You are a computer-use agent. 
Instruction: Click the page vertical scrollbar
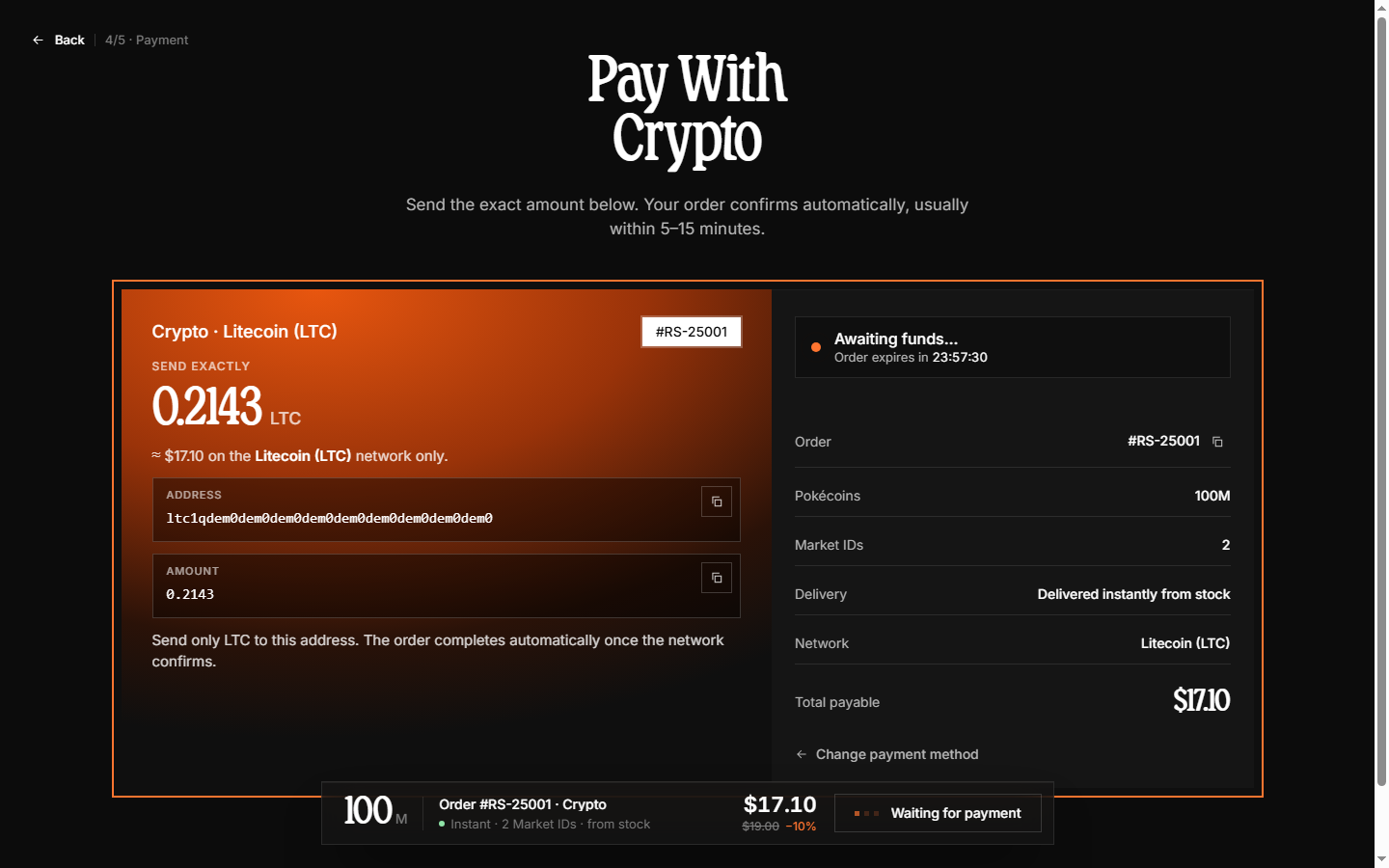[1381, 401]
